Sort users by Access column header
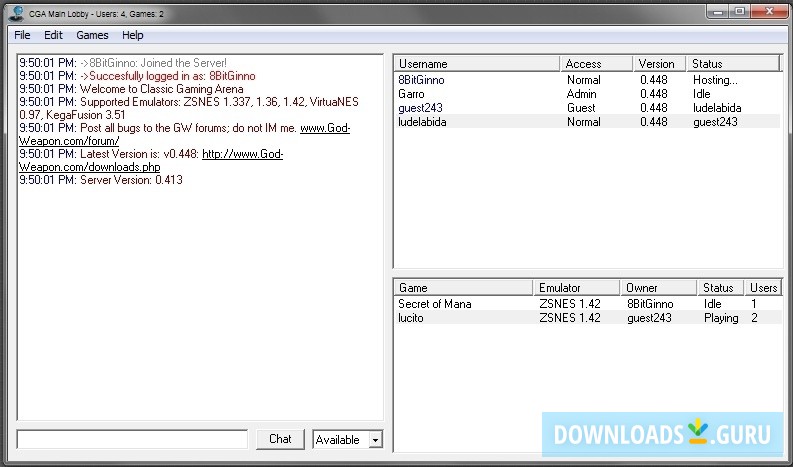This screenshot has width=793, height=467. point(597,64)
